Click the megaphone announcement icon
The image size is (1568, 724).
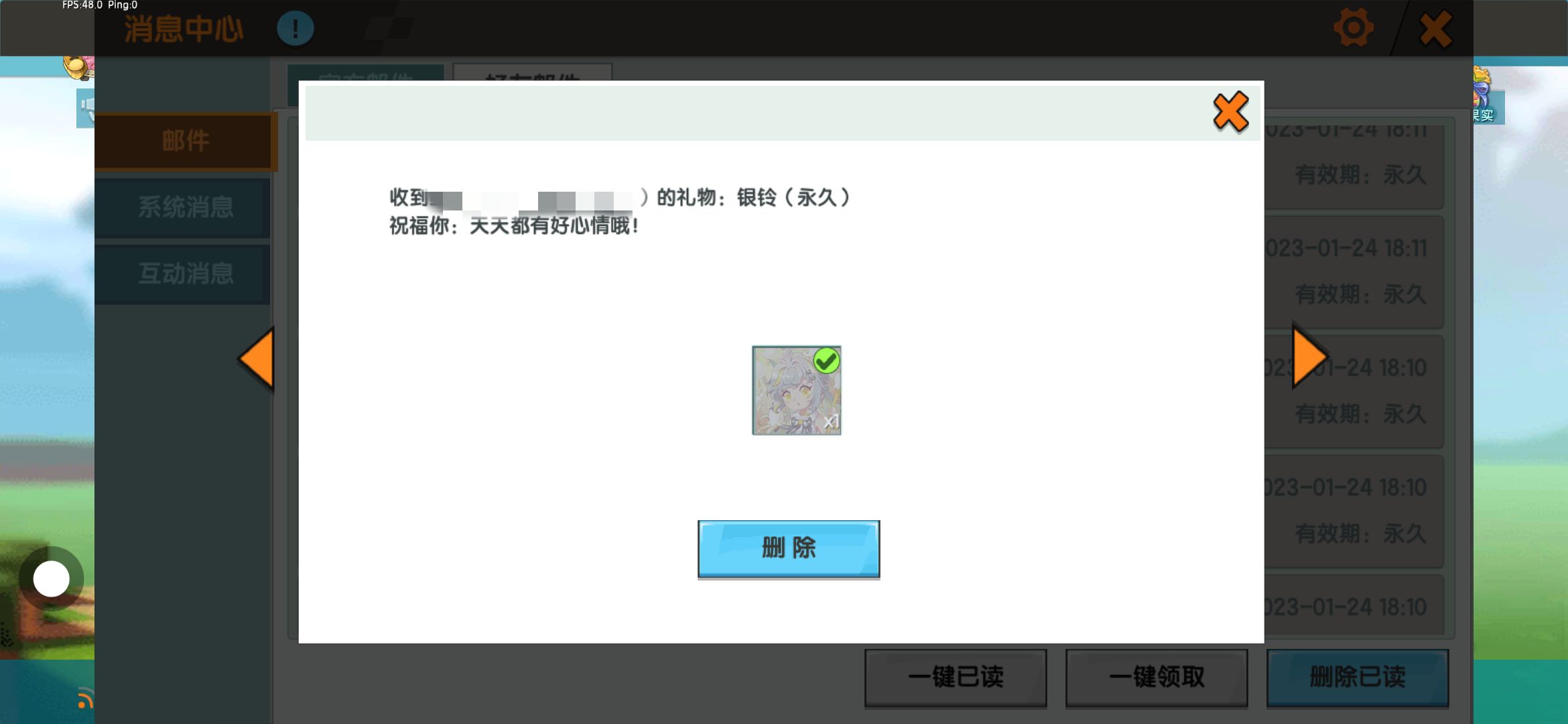click(86, 107)
